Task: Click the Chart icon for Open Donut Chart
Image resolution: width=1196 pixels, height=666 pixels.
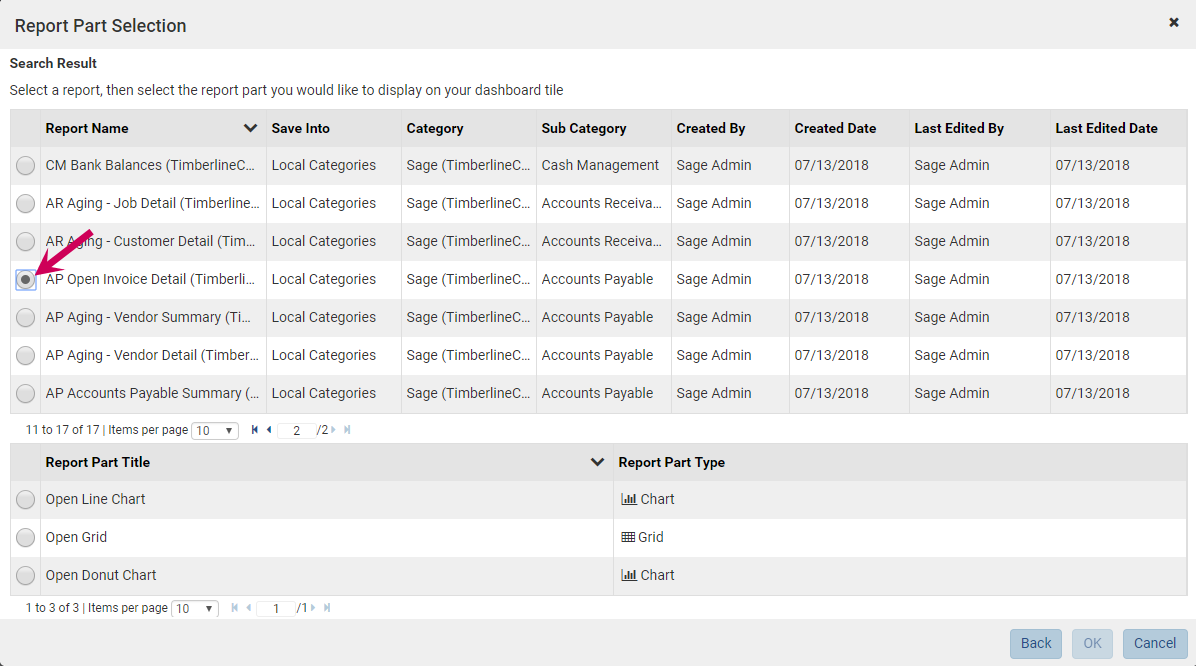Action: click(628, 575)
